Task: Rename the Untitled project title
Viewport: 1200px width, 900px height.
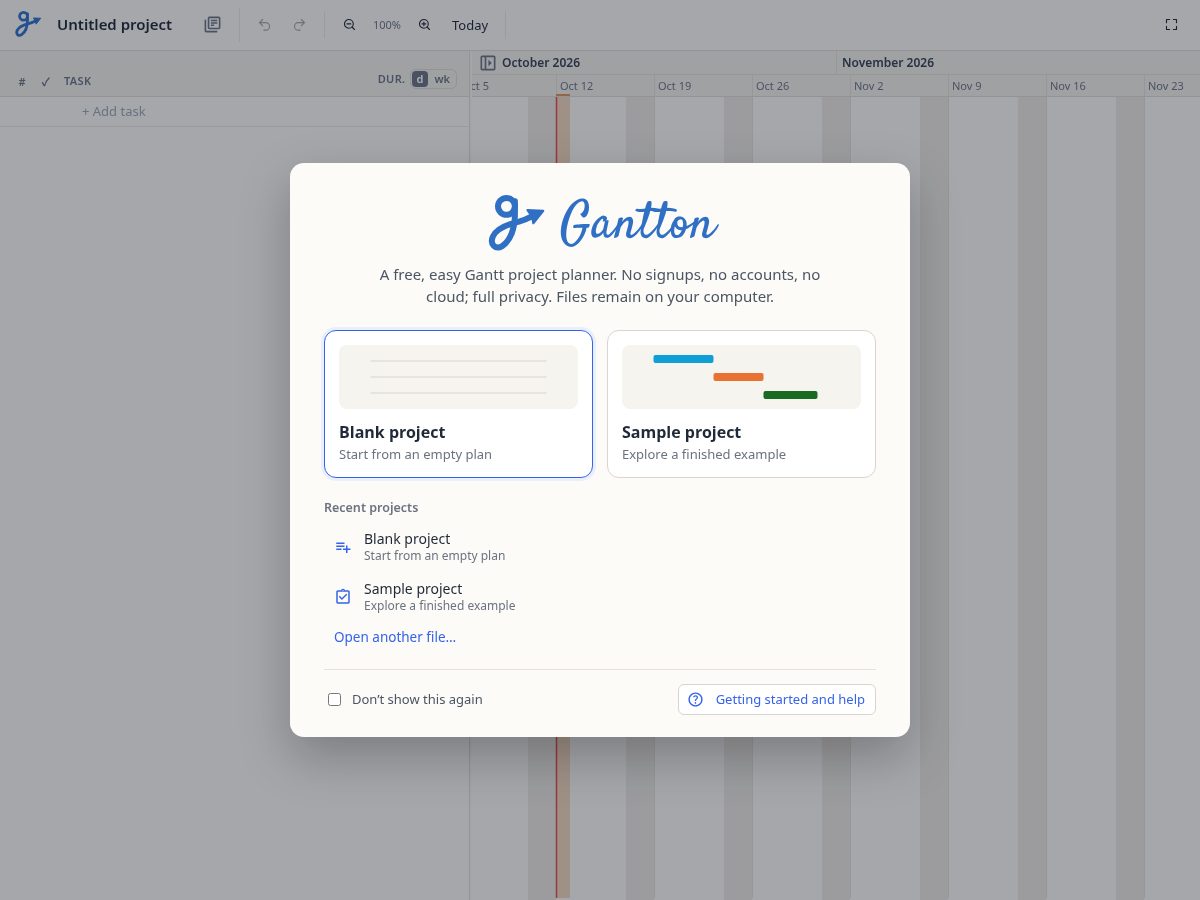Action: [x=114, y=25]
